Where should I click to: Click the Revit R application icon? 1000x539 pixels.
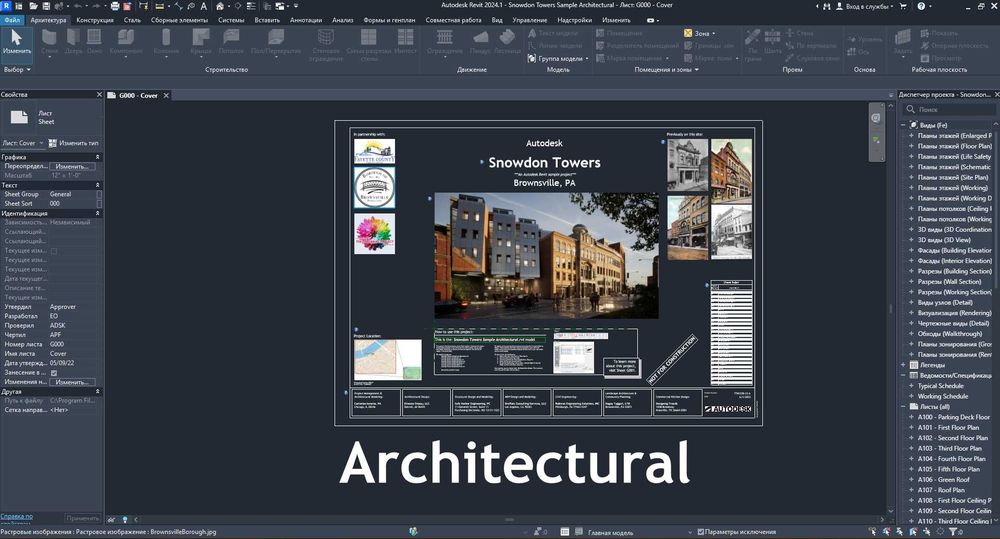6,6
